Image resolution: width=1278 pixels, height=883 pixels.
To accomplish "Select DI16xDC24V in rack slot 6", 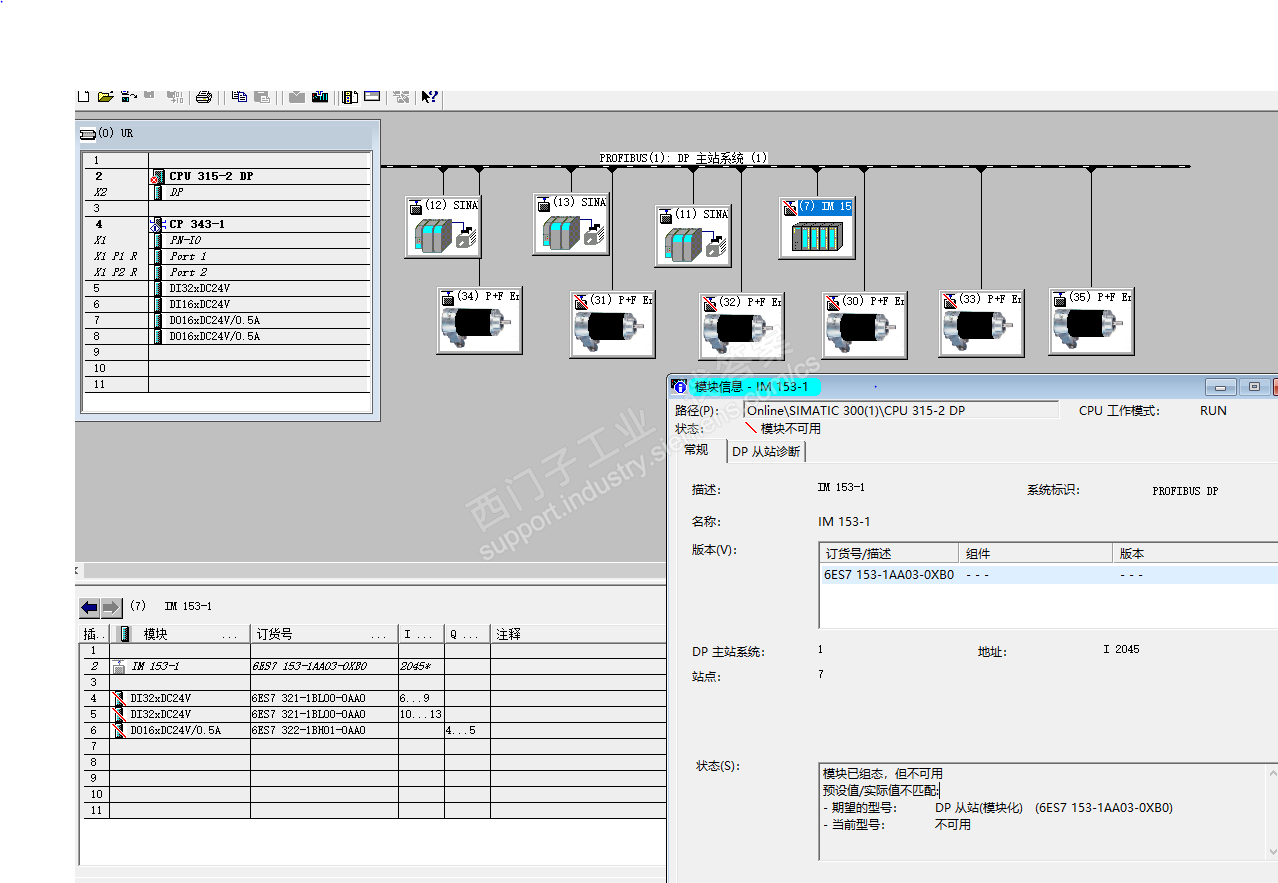I will tap(227, 304).
